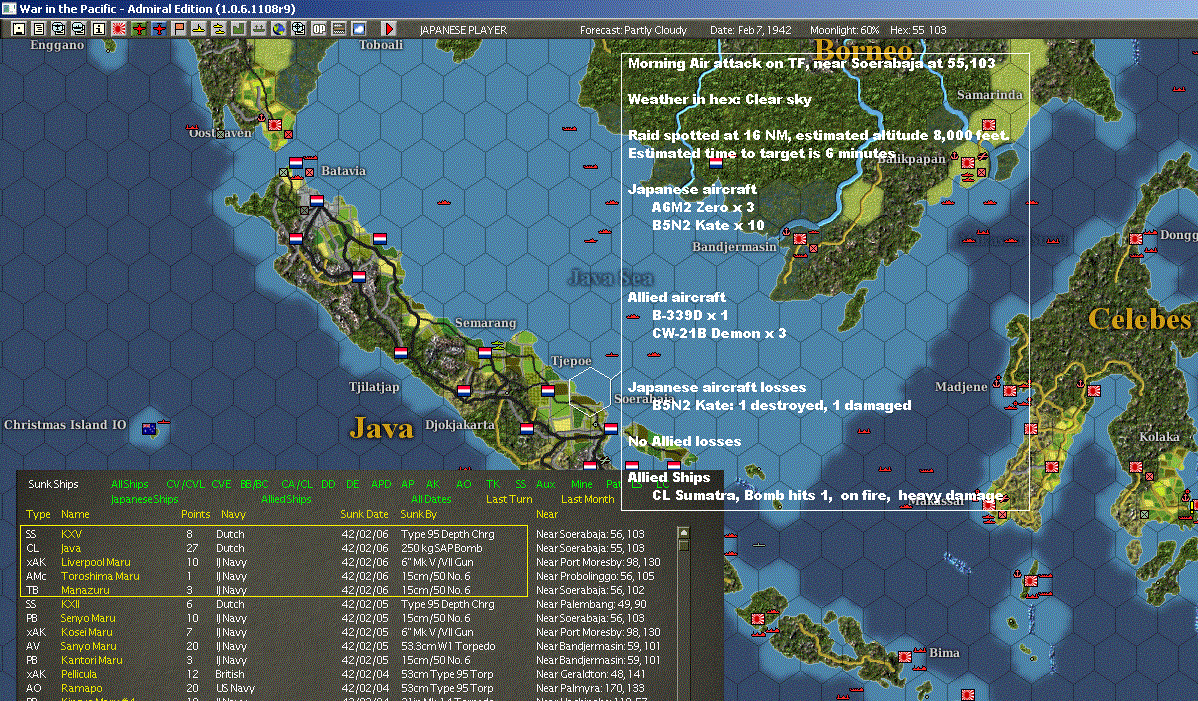
Task: Toggle the All Ships filter
Action: pyautogui.click(x=129, y=484)
